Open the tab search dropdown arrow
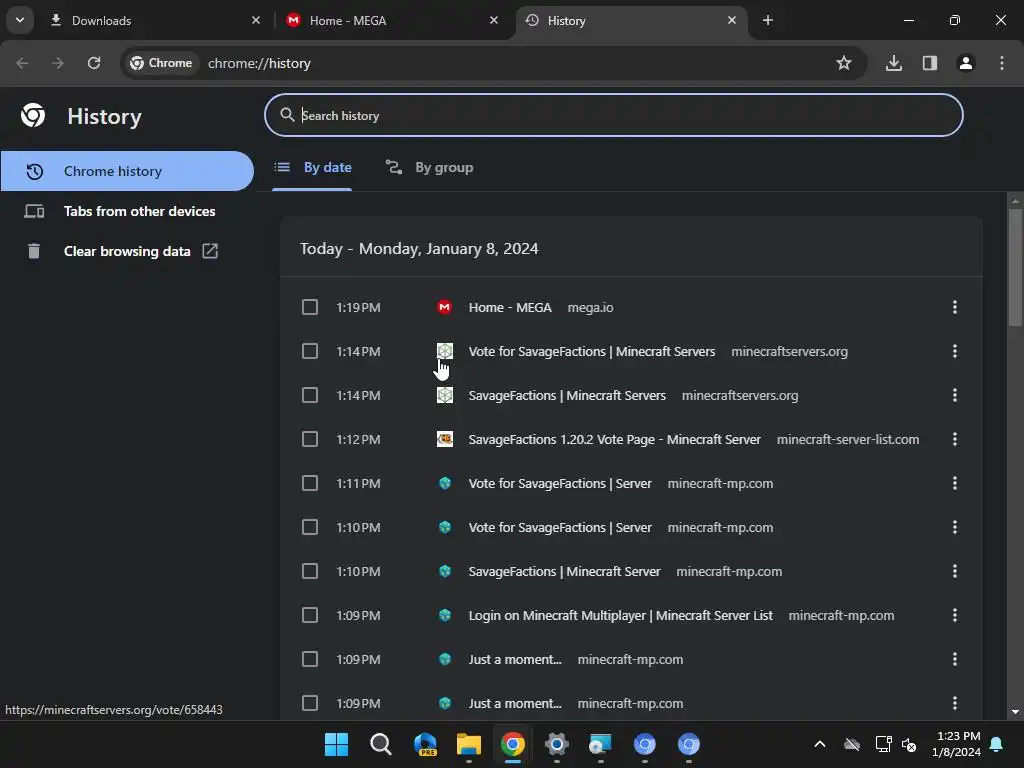The height and width of the screenshot is (768, 1024). 20,20
